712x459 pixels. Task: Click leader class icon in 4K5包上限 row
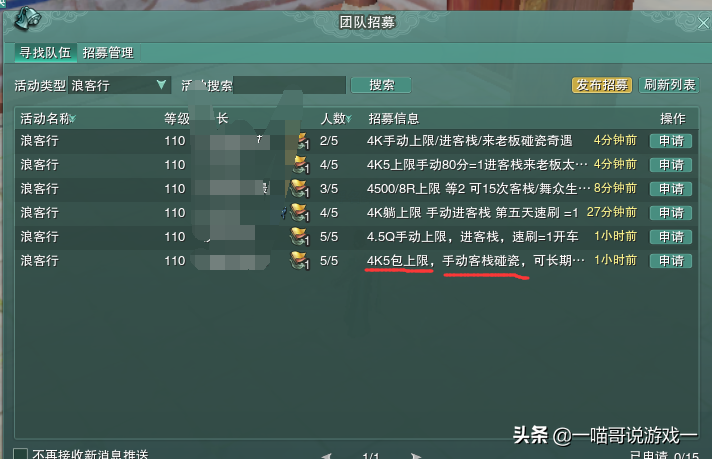click(300, 261)
